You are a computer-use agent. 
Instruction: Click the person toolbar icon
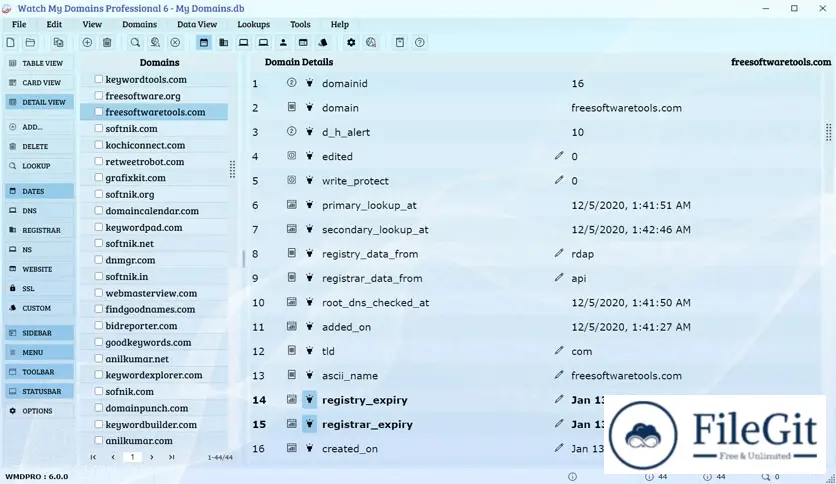point(283,43)
